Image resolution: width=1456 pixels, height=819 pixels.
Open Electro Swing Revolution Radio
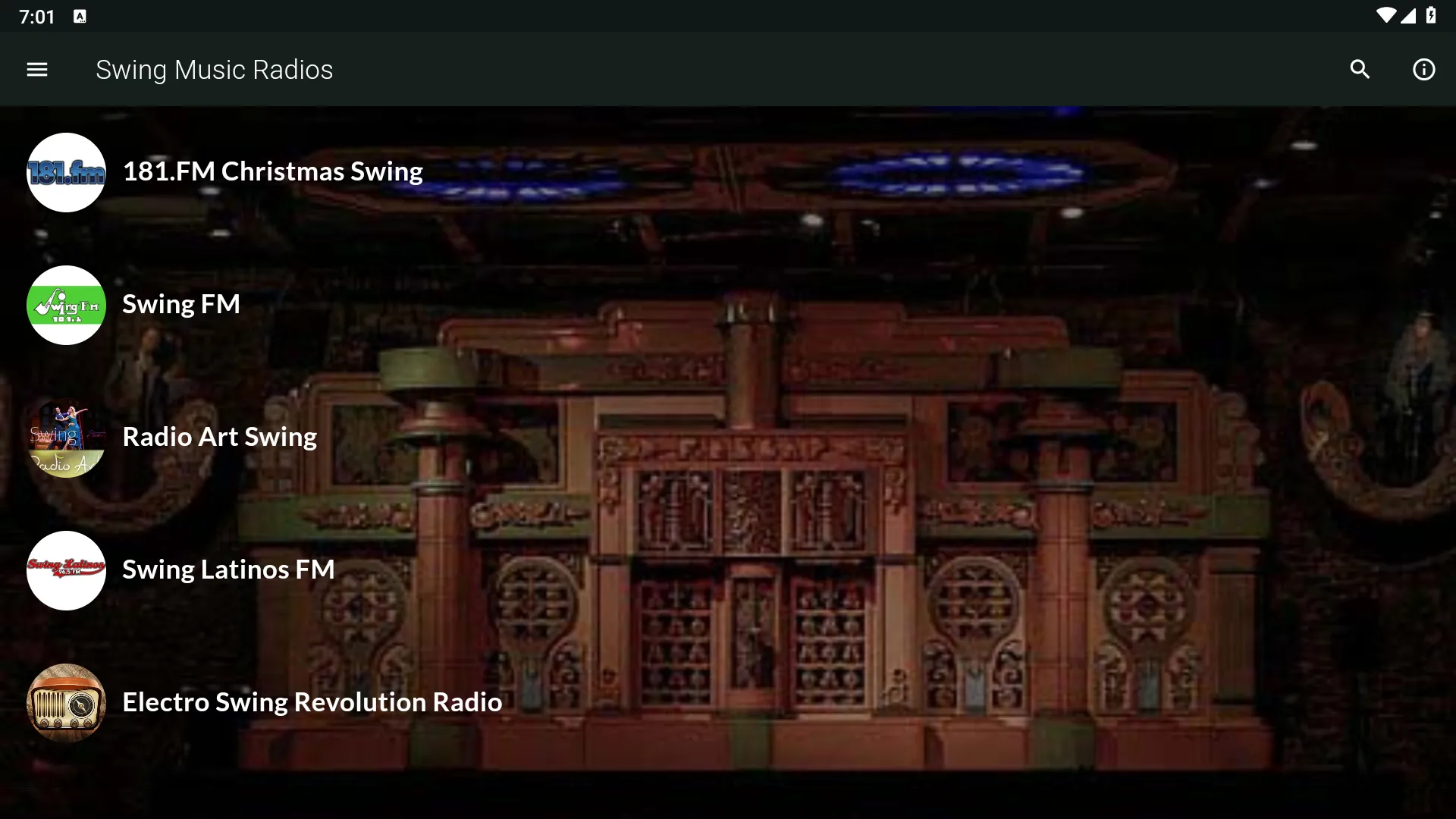pos(312,702)
